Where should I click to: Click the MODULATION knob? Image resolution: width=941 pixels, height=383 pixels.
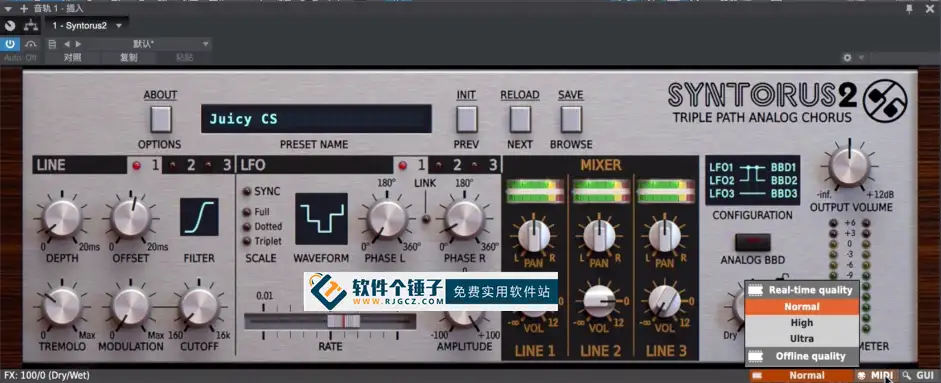click(131, 306)
